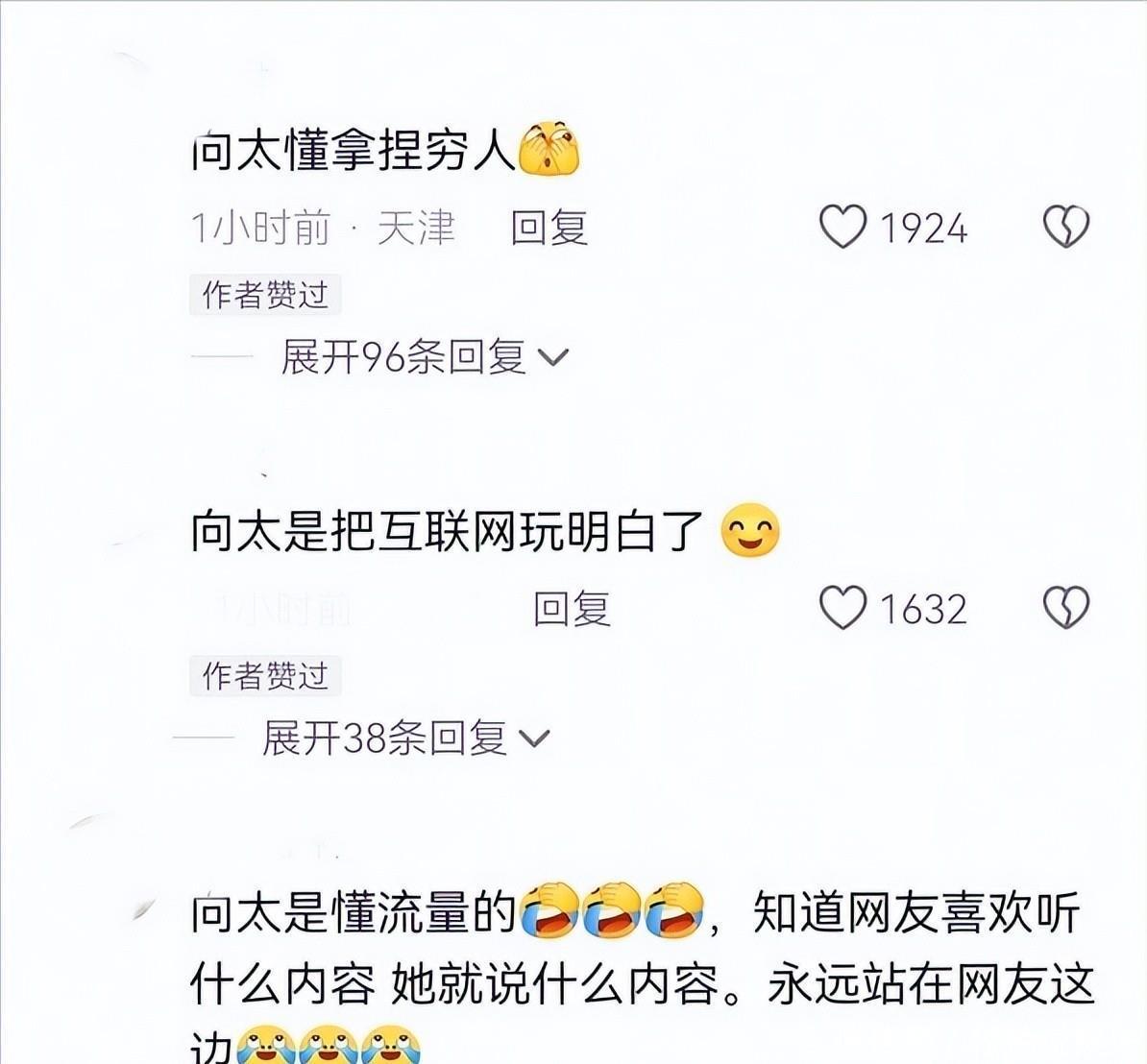The width and height of the screenshot is (1147, 1064).
Task: Click the 1632 like count
Action: point(924,609)
